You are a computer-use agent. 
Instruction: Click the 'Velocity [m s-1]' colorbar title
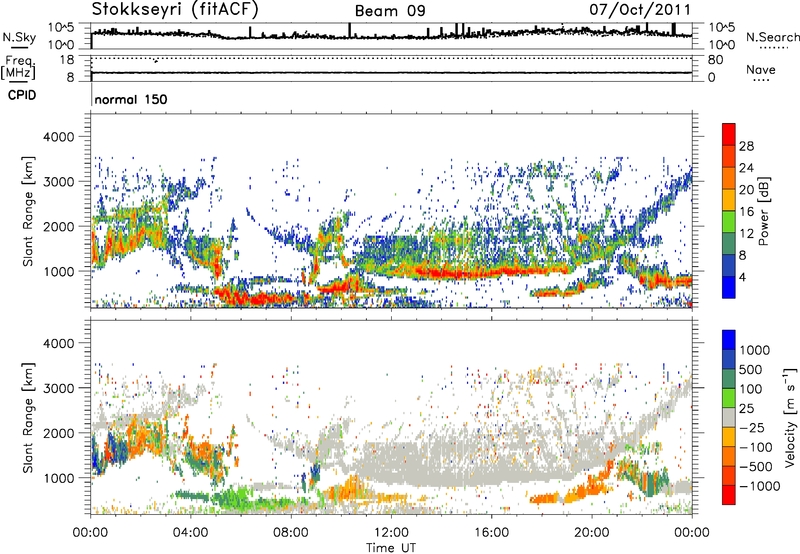(x=790, y=417)
